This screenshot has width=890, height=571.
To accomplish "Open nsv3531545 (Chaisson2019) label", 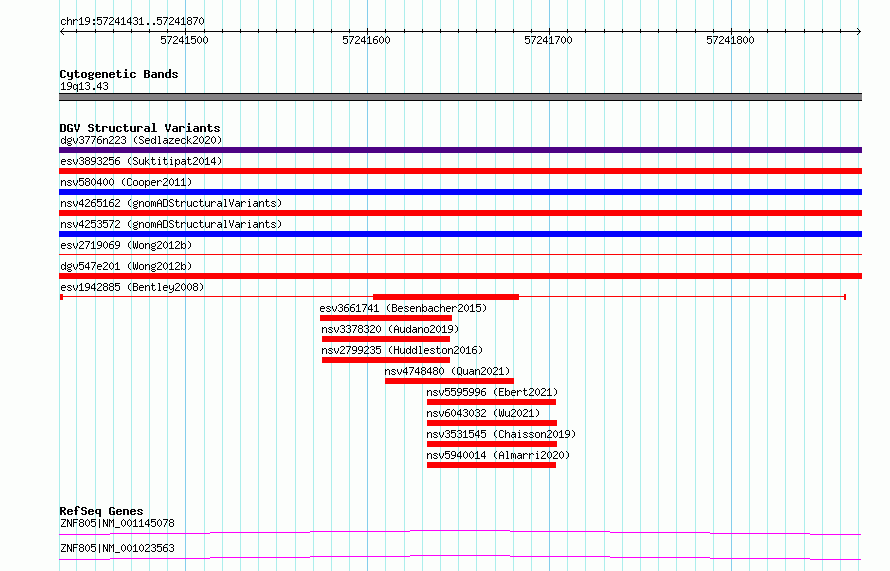I will (x=501, y=434).
